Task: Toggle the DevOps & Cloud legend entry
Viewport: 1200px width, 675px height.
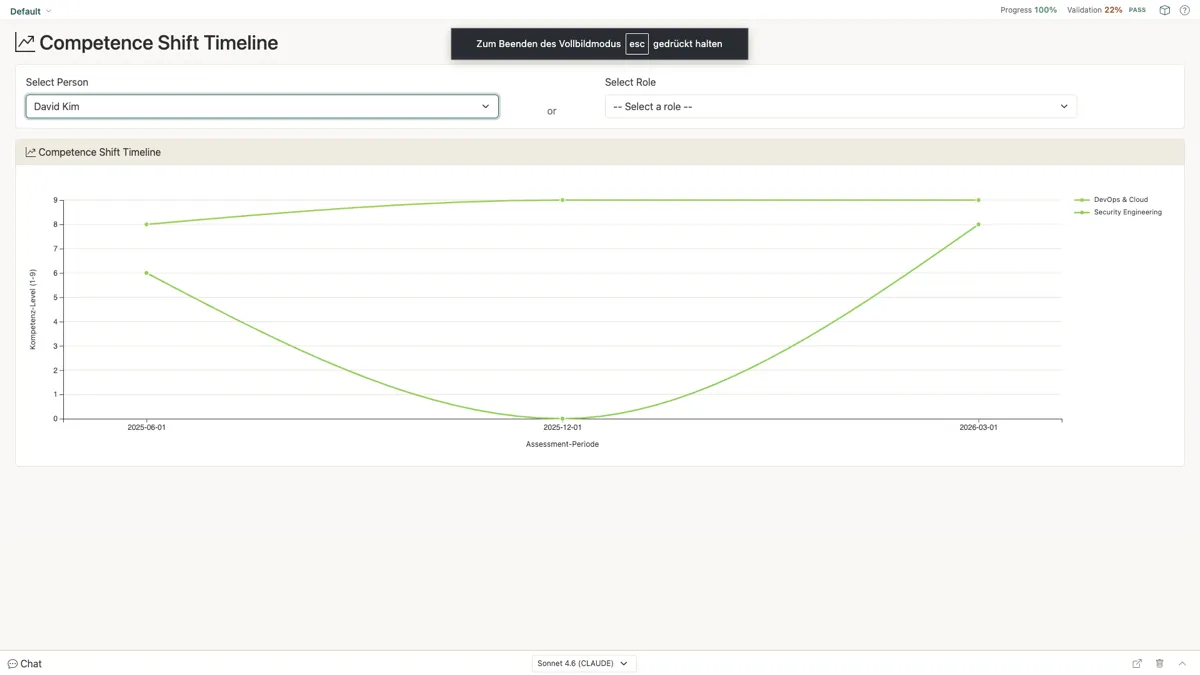Action: point(1111,200)
